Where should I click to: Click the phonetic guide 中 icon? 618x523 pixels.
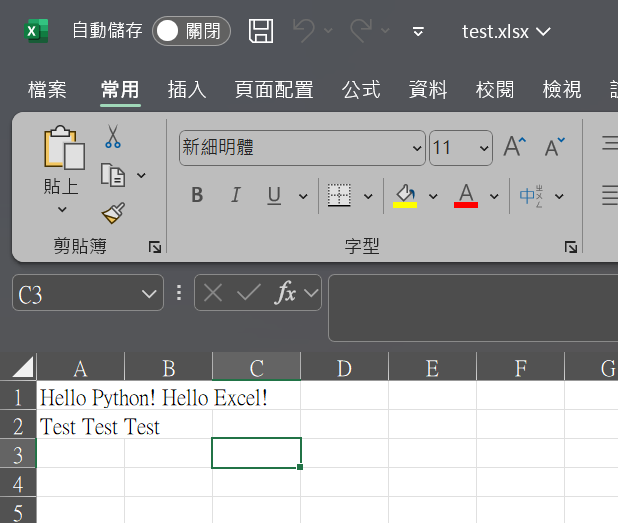click(531, 195)
